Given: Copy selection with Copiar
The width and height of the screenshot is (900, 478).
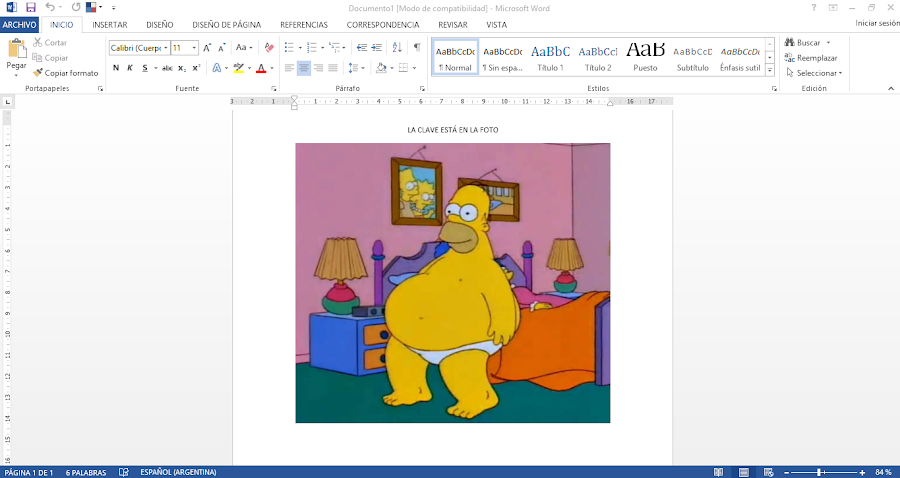Looking at the screenshot, I should tap(50, 57).
